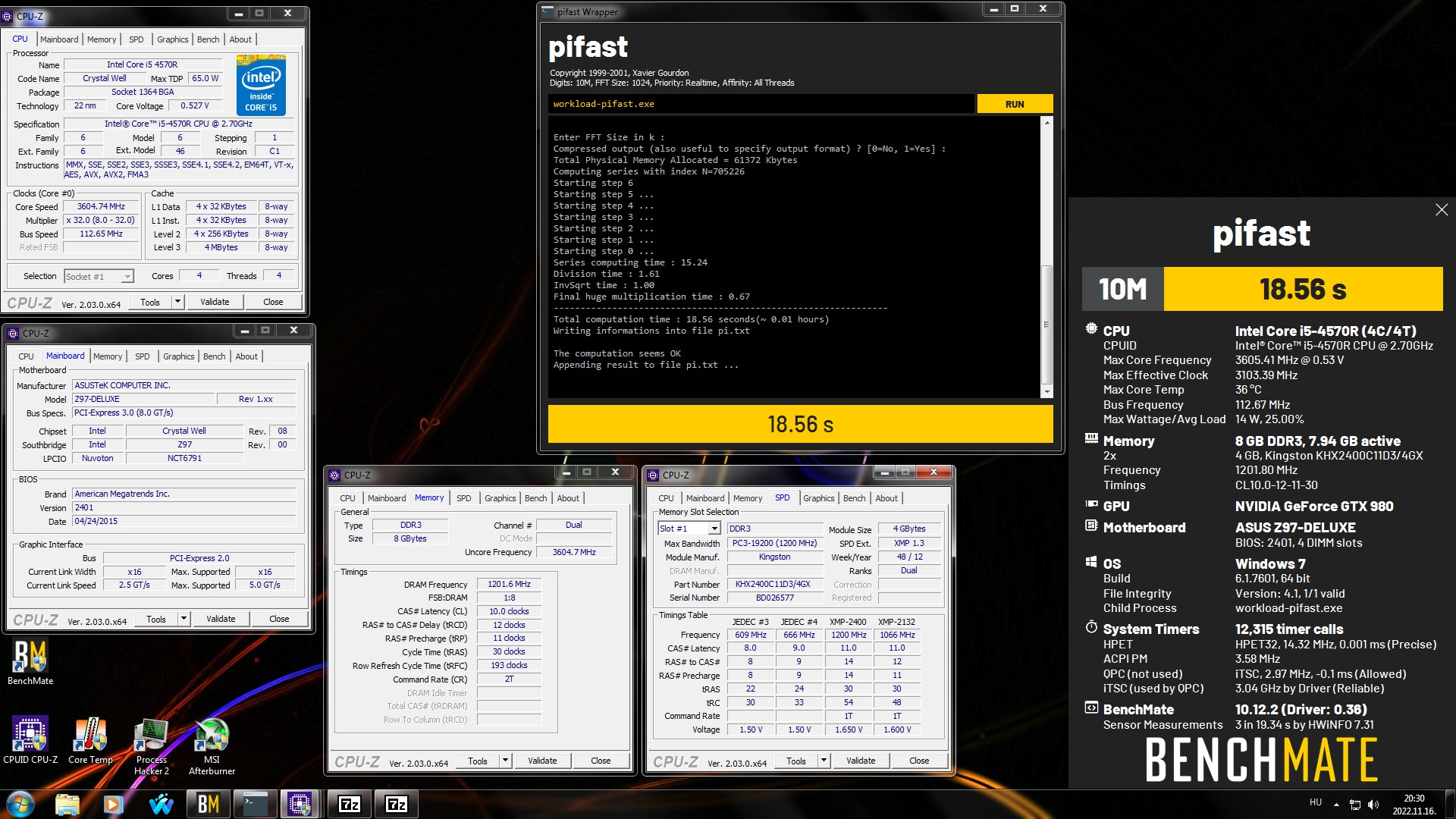Click the workload-pifast.exe command field
This screenshot has height=819, width=1456.
coord(761,104)
